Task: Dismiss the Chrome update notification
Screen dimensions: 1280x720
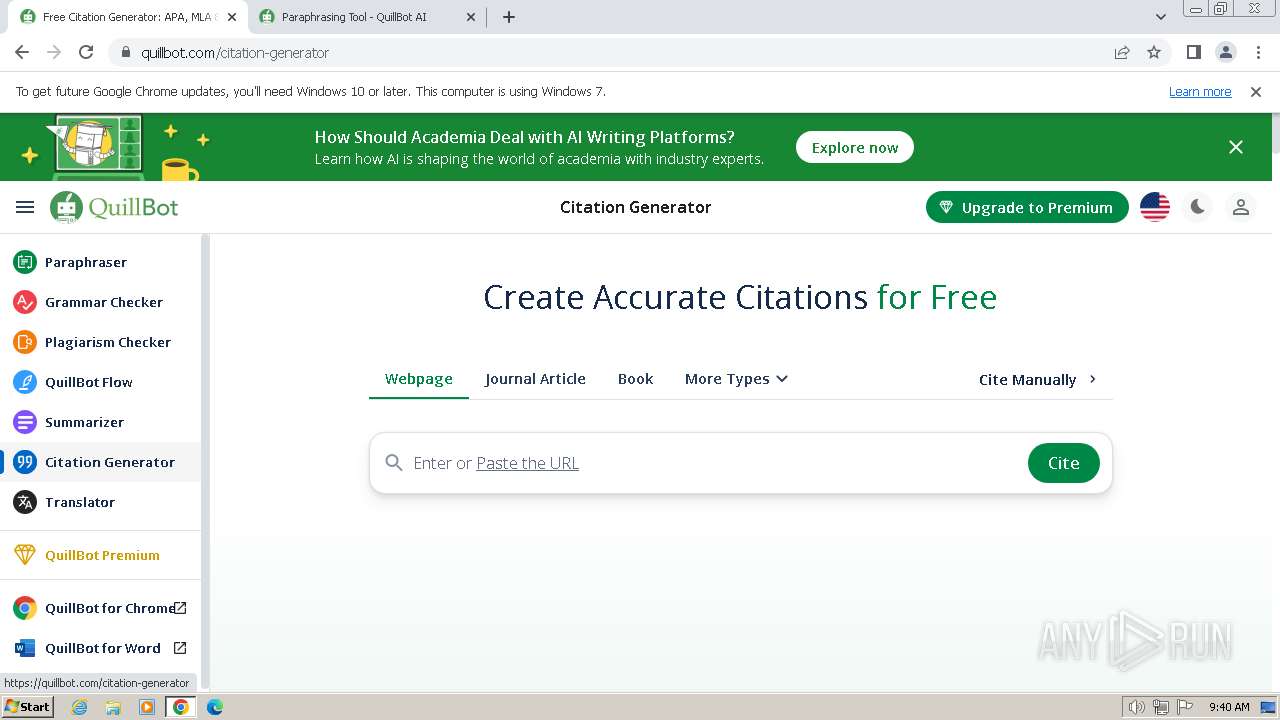Action: coord(1256,92)
